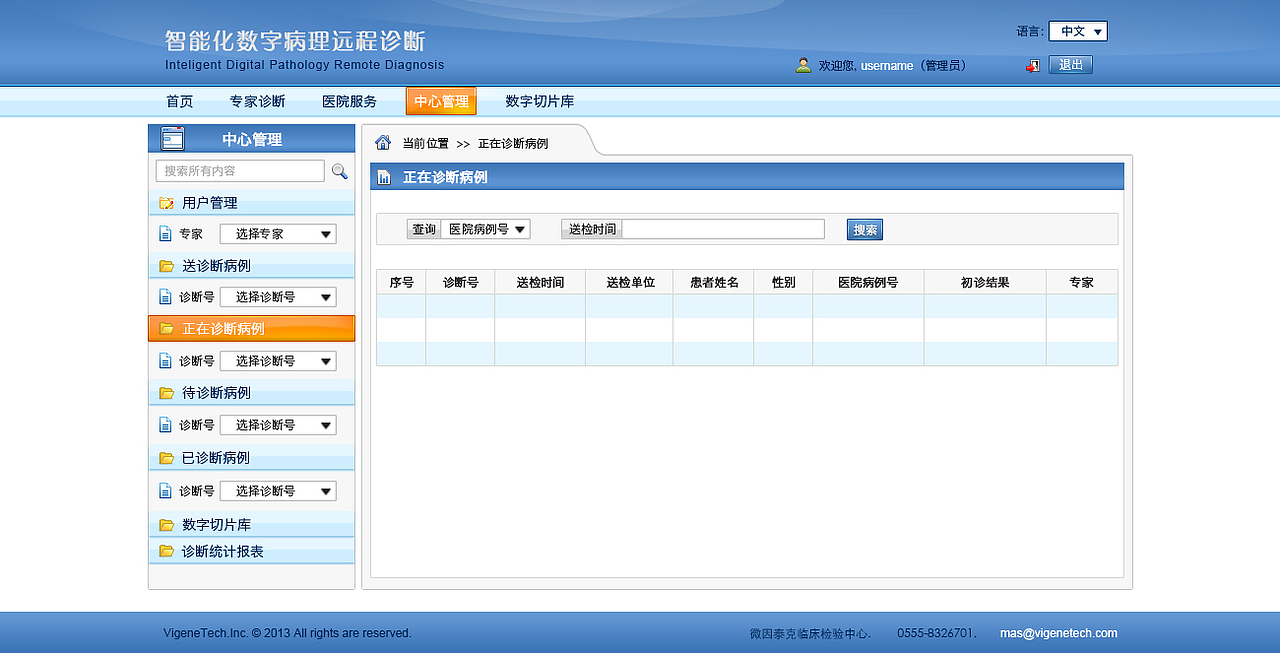Click the panel icon left of 中心管理 header
Screen dimensions: 1280x653
[x=172, y=139]
